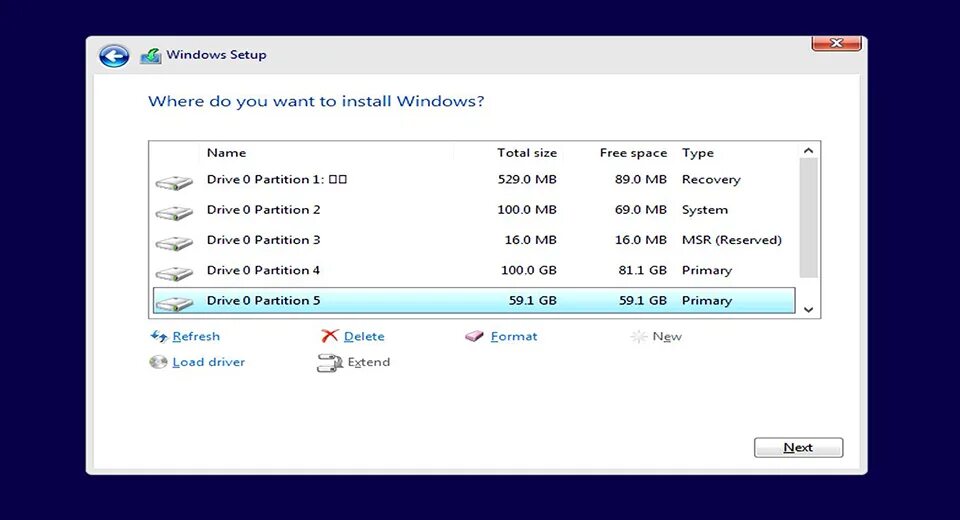This screenshot has width=960, height=520.
Task: Select the Type column header
Action: pos(698,153)
